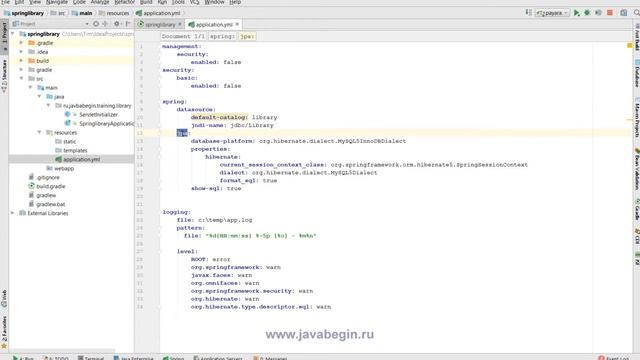Image resolution: width=640 pixels, height=360 pixels.
Task: Open Project panel settings gear icon
Action: pyautogui.click(x=117, y=24)
